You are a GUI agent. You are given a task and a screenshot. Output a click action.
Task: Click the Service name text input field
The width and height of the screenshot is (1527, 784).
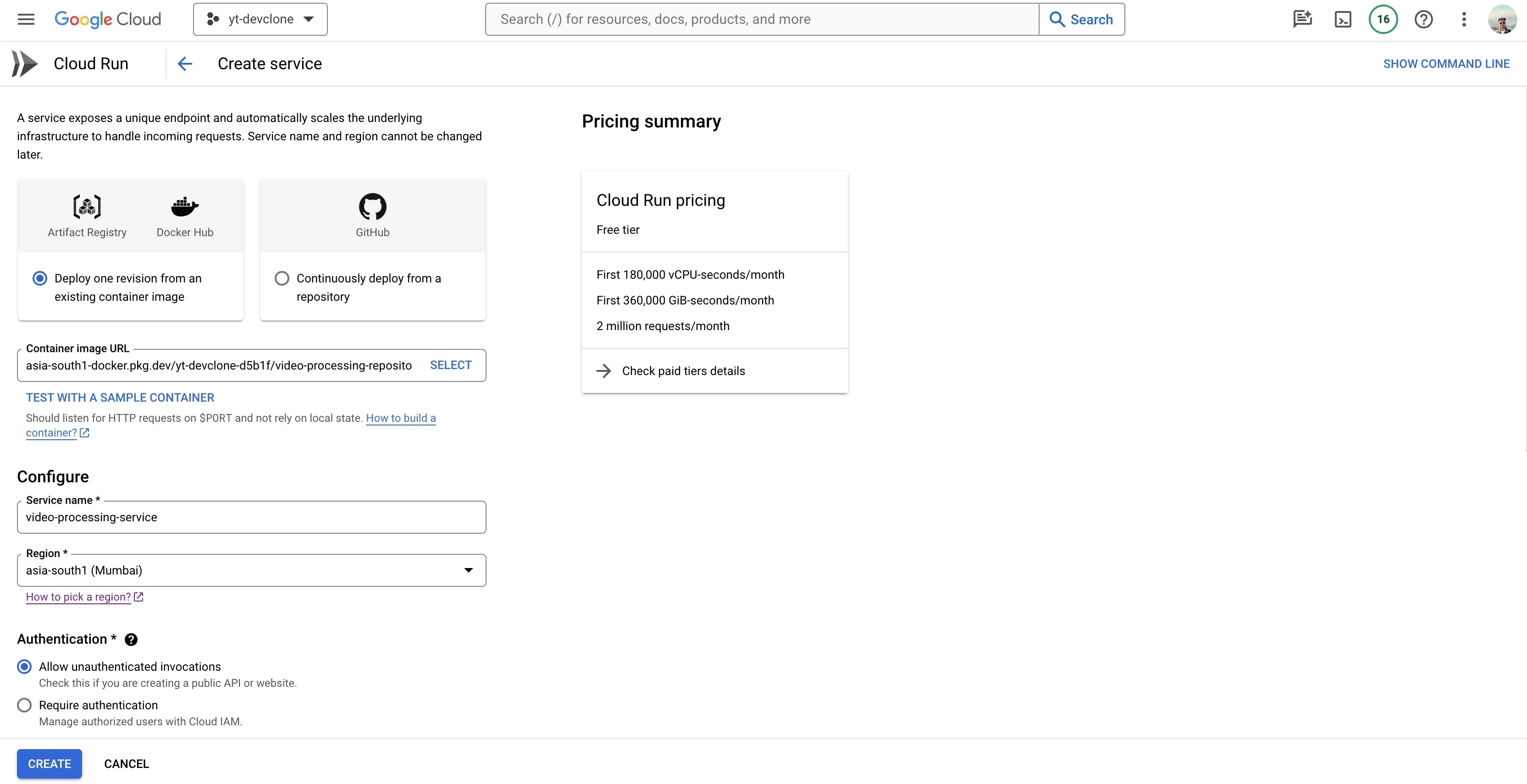coord(251,517)
